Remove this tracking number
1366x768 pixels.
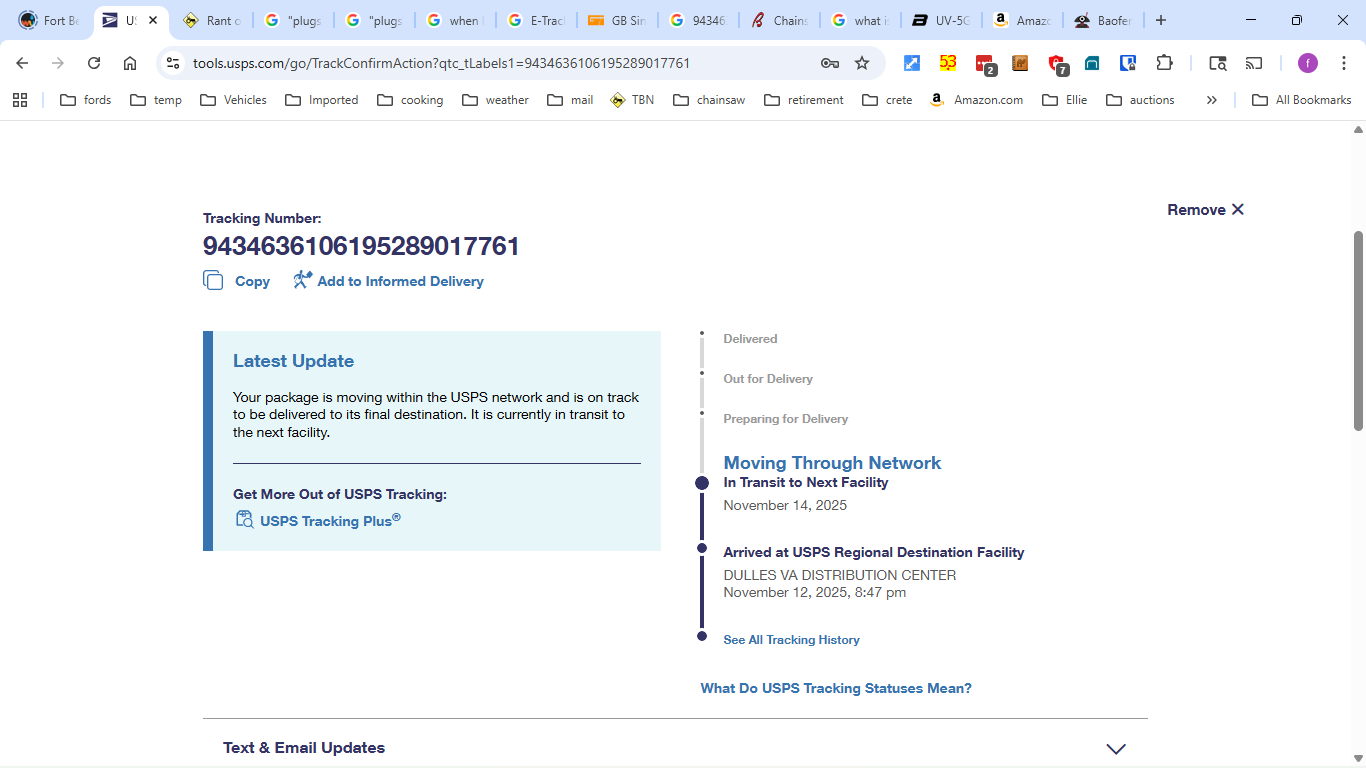(x=1205, y=210)
